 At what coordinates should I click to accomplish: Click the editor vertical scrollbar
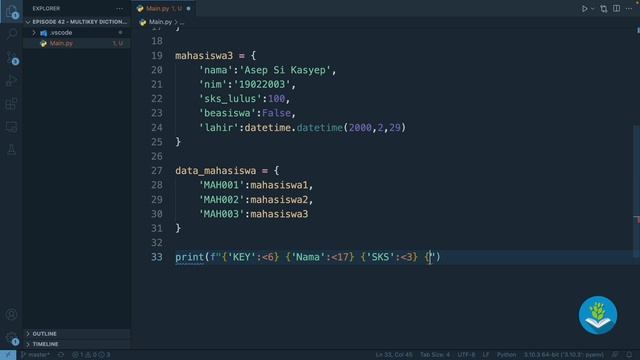tap(637, 192)
